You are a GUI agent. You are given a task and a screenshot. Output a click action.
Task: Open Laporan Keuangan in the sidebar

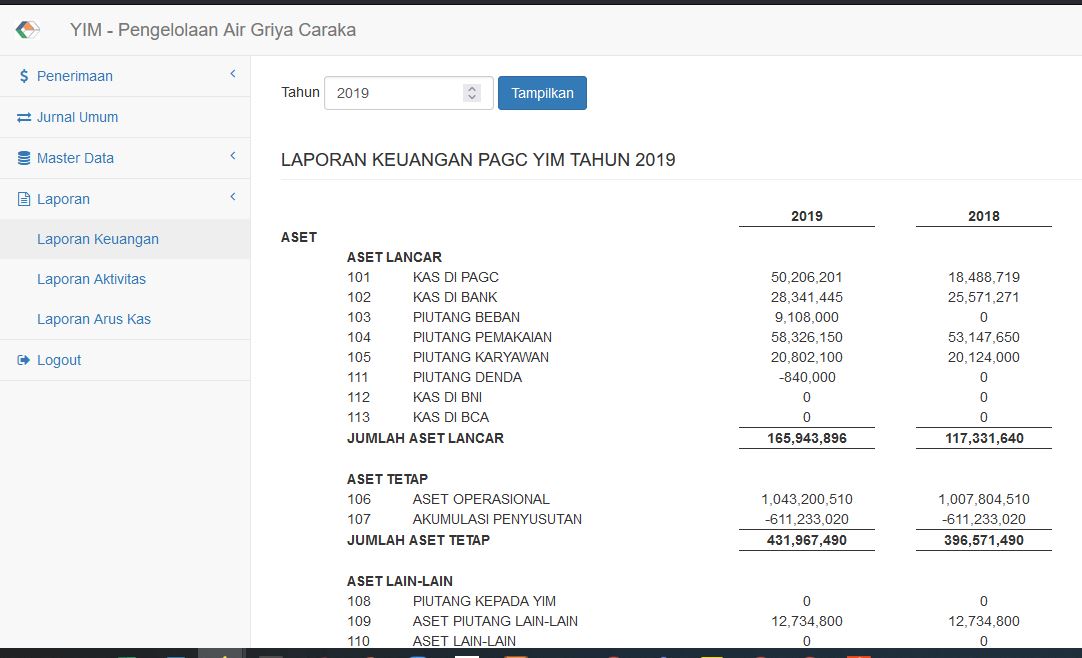click(x=98, y=239)
